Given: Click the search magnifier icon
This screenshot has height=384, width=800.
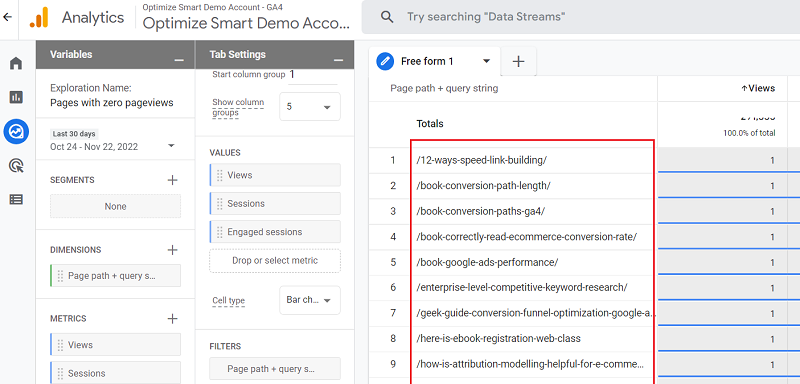Looking at the screenshot, I should click(387, 17).
